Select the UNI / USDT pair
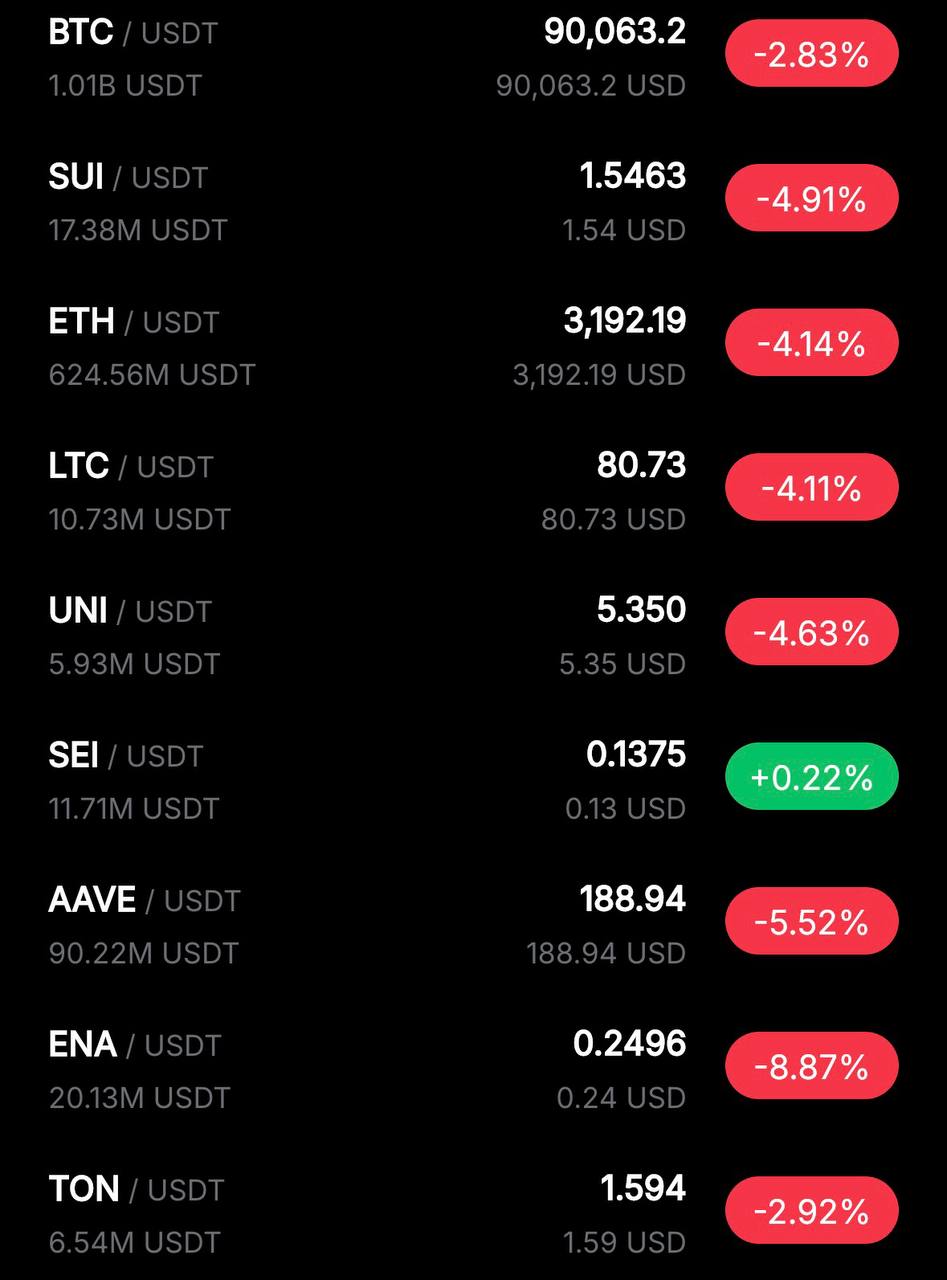Viewport: 947px width, 1280px height. (129, 611)
